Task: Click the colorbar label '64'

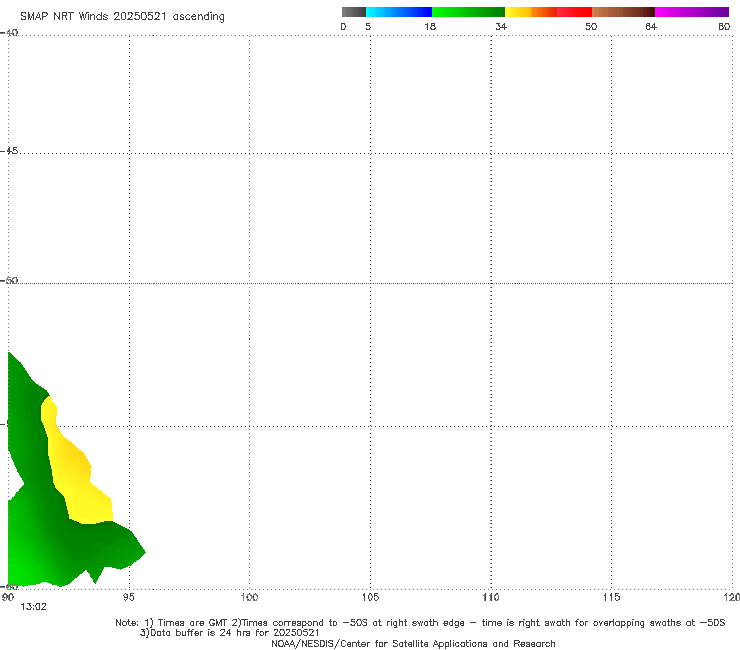Action: pyautogui.click(x=651, y=27)
